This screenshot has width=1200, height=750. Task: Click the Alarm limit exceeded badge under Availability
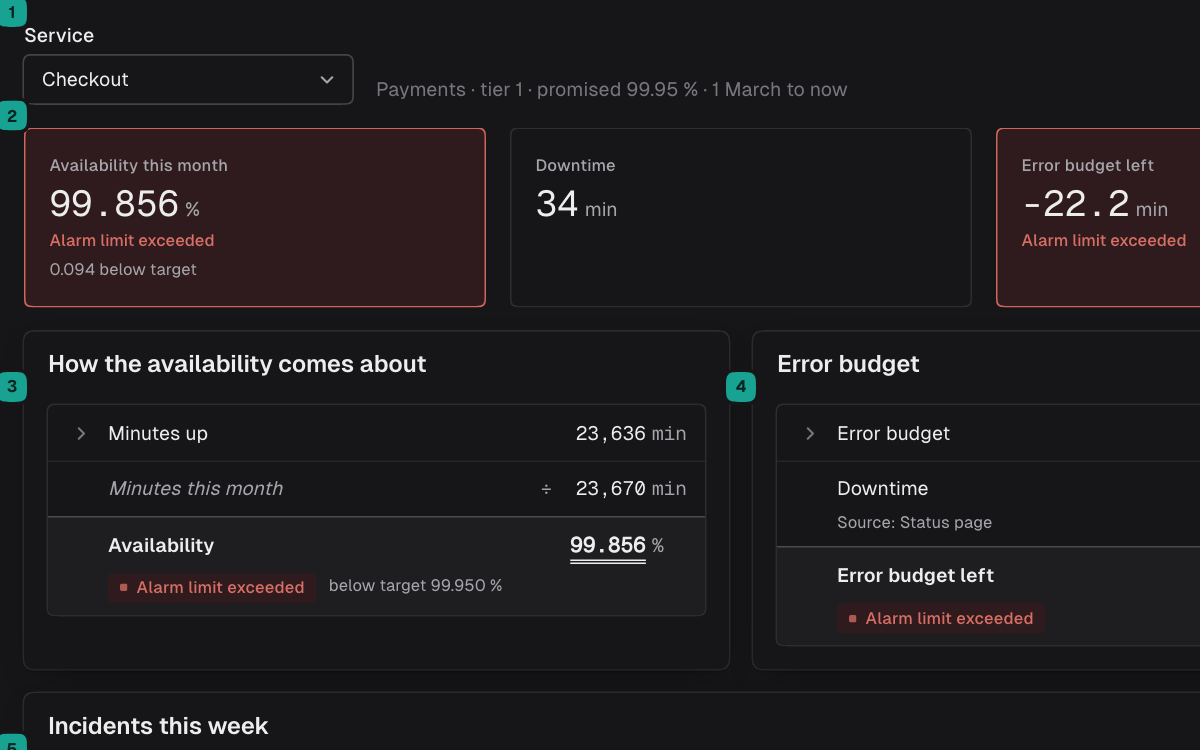point(212,588)
